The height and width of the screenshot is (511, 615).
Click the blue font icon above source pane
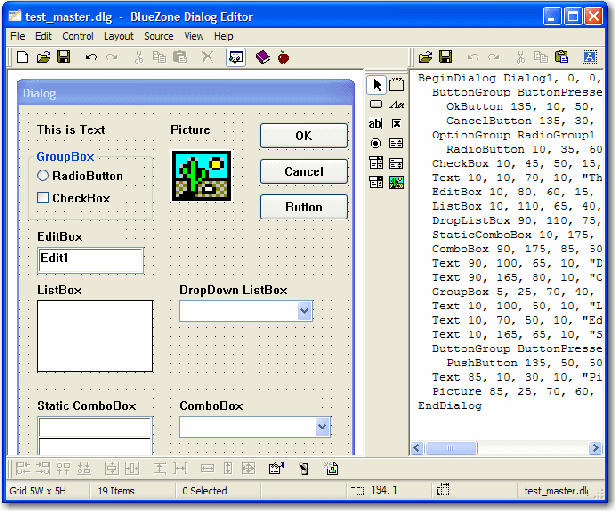click(590, 57)
